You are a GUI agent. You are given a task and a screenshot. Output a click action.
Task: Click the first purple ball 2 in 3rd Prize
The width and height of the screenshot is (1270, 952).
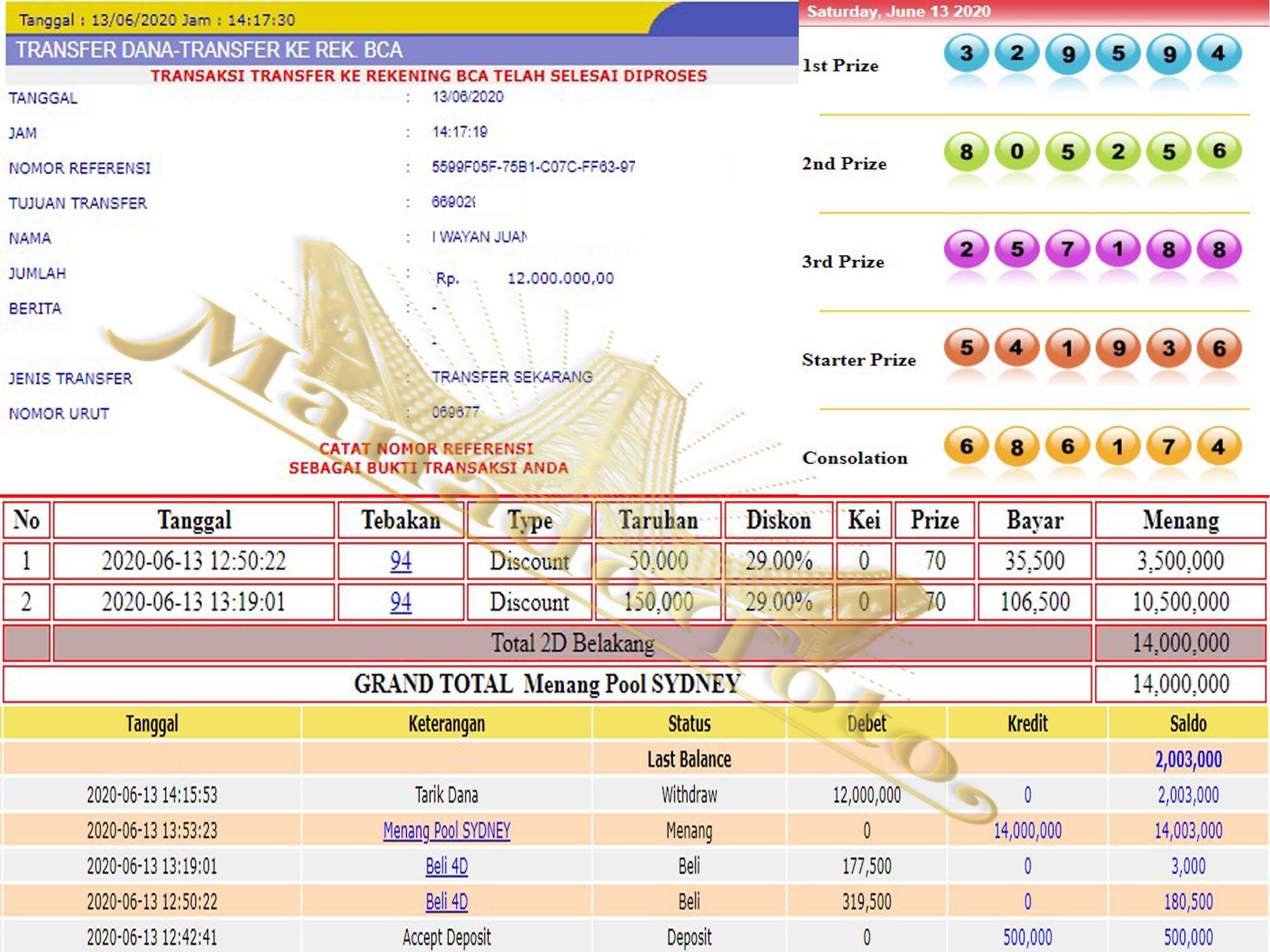[x=966, y=249]
